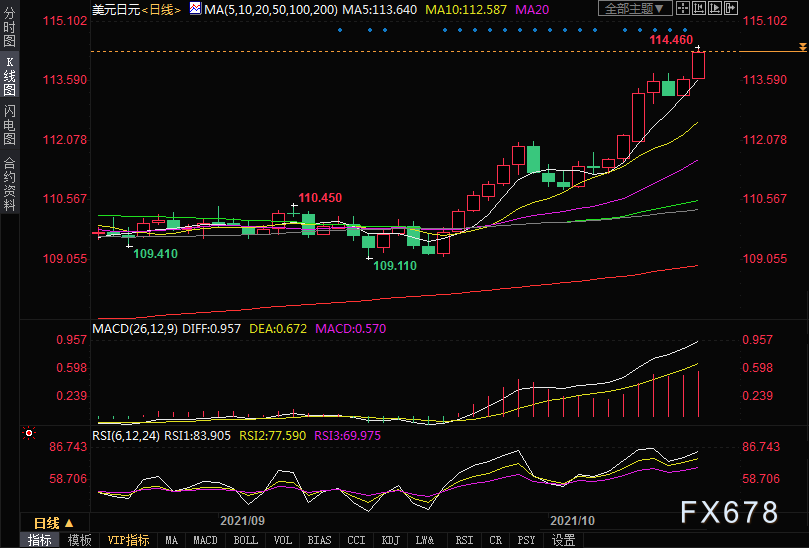Open 闪电图 view in sidebar

click(x=9, y=124)
